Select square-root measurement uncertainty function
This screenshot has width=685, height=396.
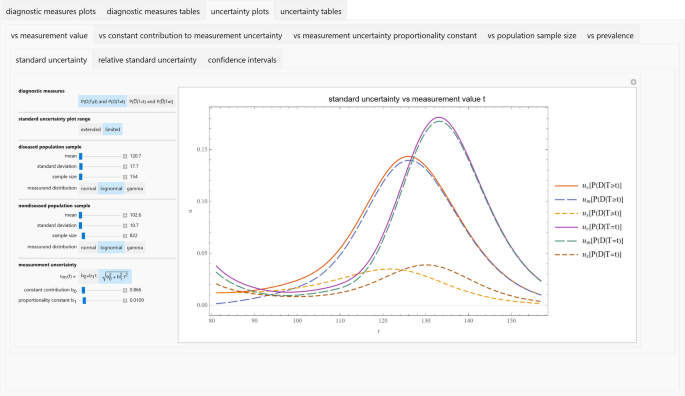(115, 276)
